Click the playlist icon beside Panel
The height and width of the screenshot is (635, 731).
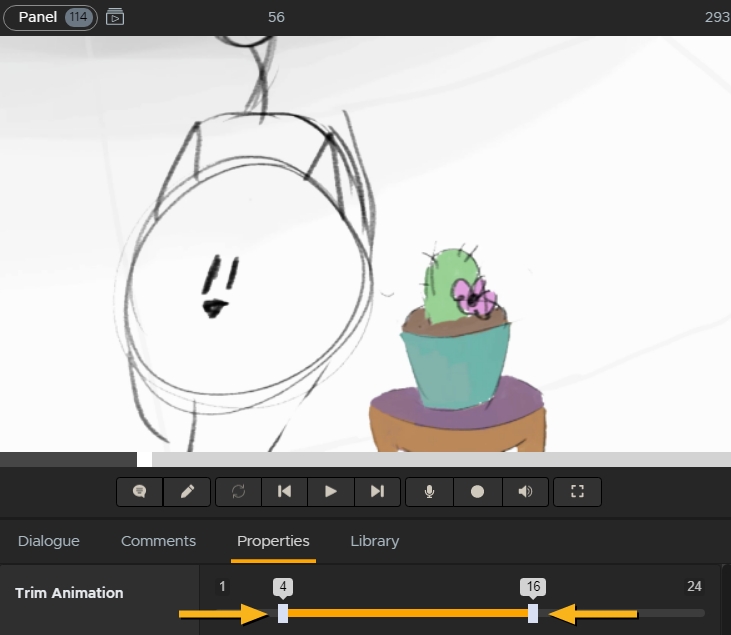pyautogui.click(x=115, y=17)
